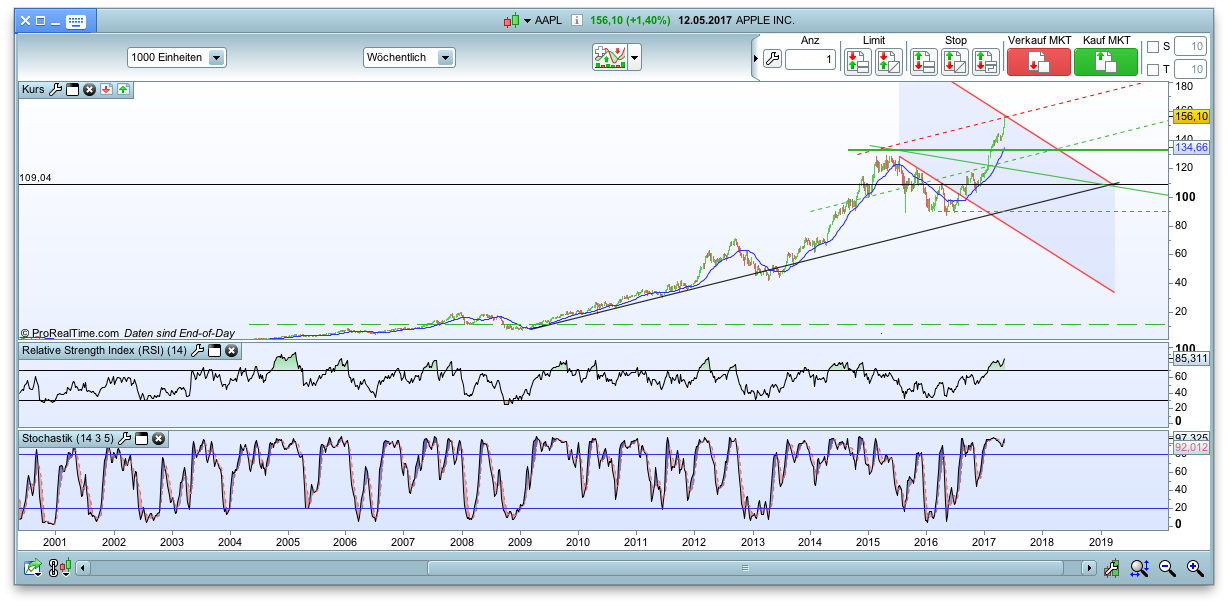Image resolution: width=1228 pixels, height=605 pixels.
Task: Open Kurs panel wrench settings
Action: pos(56,90)
